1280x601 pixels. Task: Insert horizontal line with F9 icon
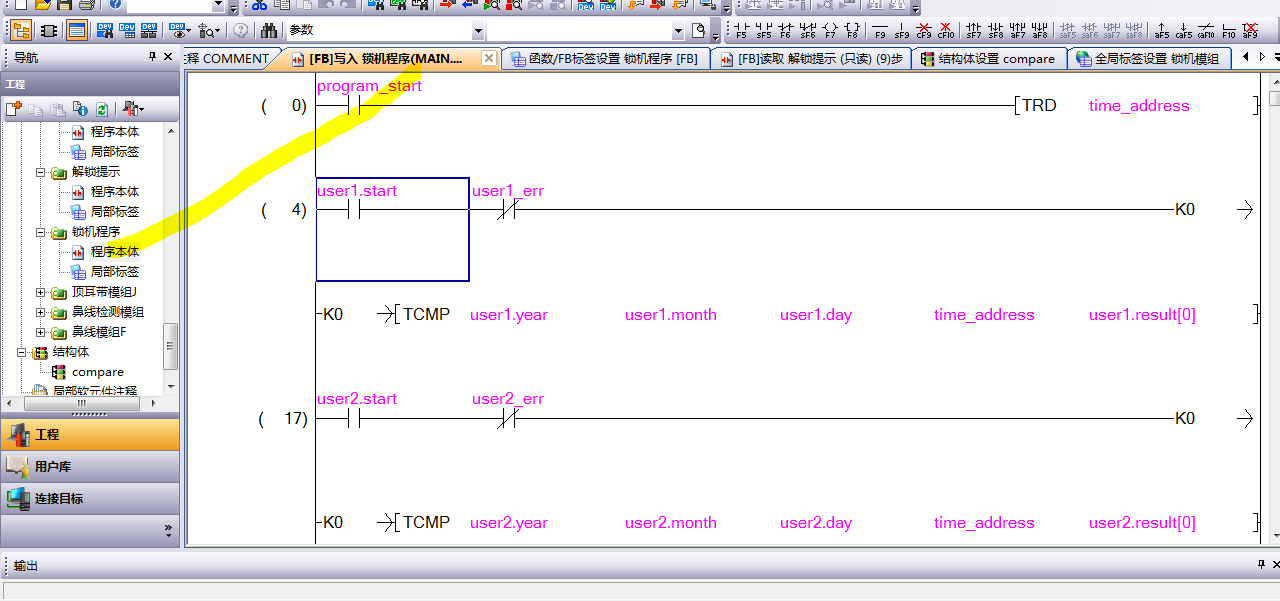pos(879,30)
